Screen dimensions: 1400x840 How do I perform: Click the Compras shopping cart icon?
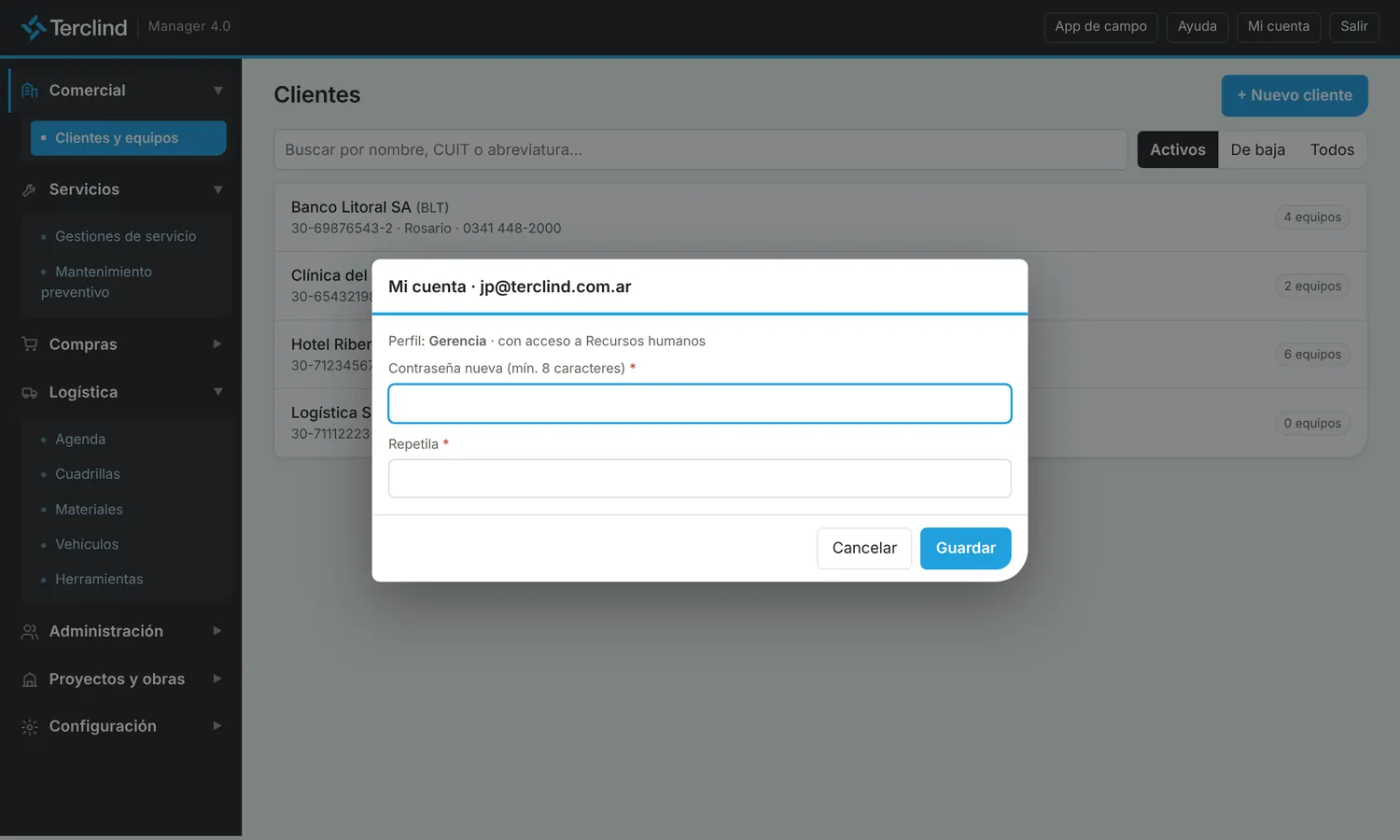30,344
